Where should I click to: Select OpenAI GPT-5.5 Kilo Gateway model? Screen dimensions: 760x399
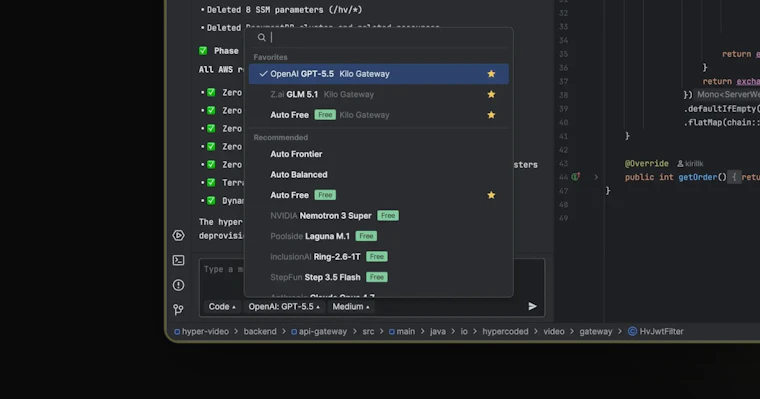point(379,74)
